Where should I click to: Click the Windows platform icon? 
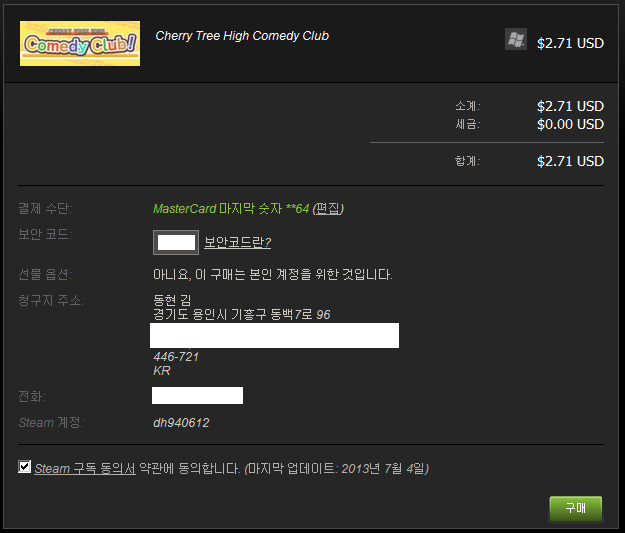[x=516, y=39]
